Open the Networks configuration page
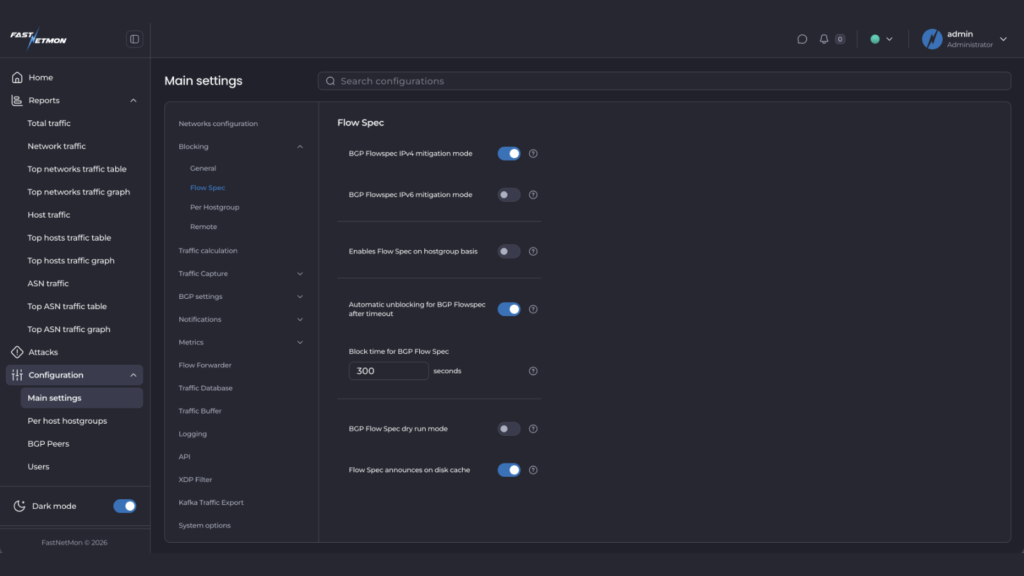Image resolution: width=1024 pixels, height=576 pixels. (x=218, y=124)
